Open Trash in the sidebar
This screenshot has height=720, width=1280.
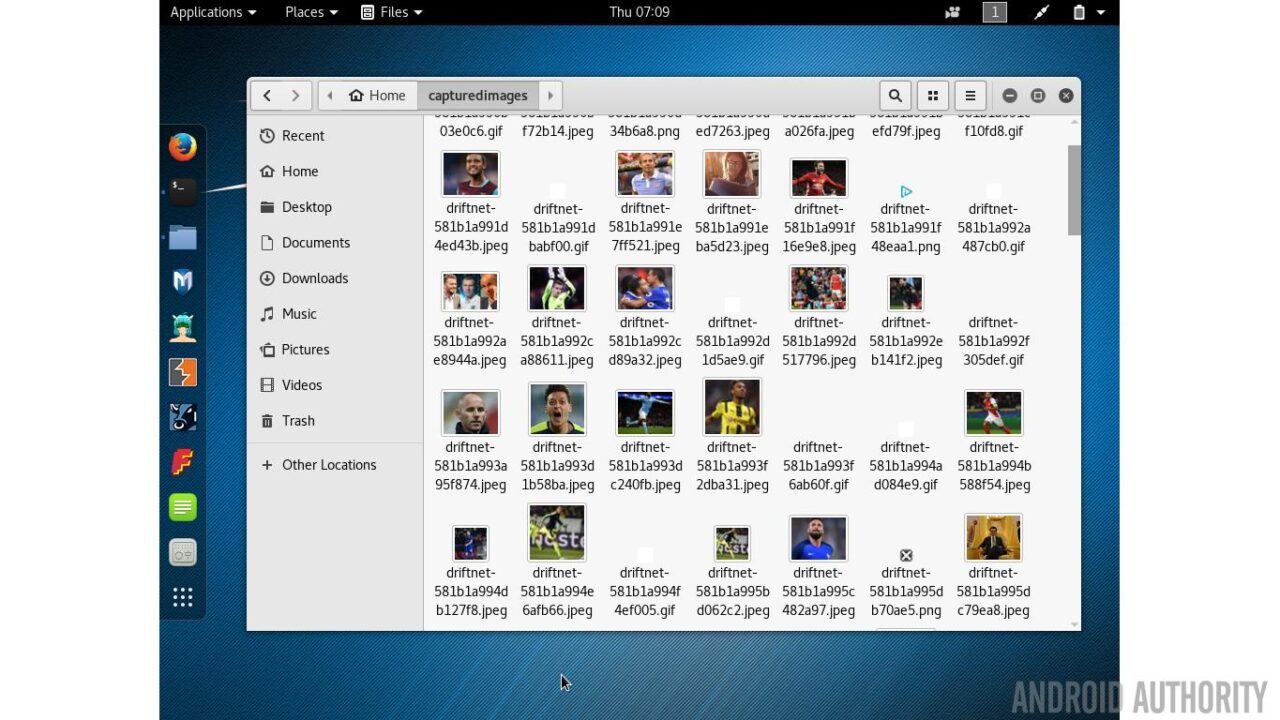[298, 421]
